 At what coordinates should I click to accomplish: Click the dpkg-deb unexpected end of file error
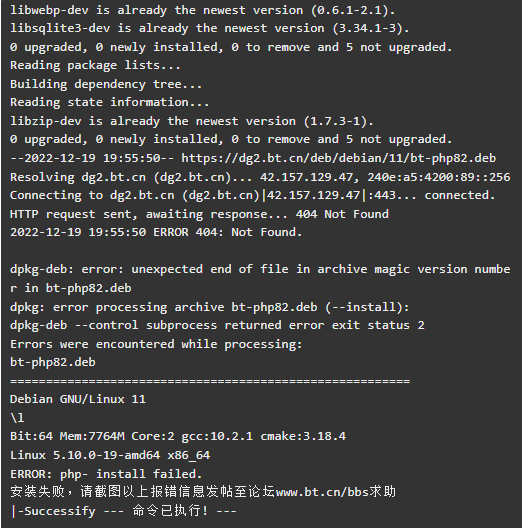click(260, 278)
